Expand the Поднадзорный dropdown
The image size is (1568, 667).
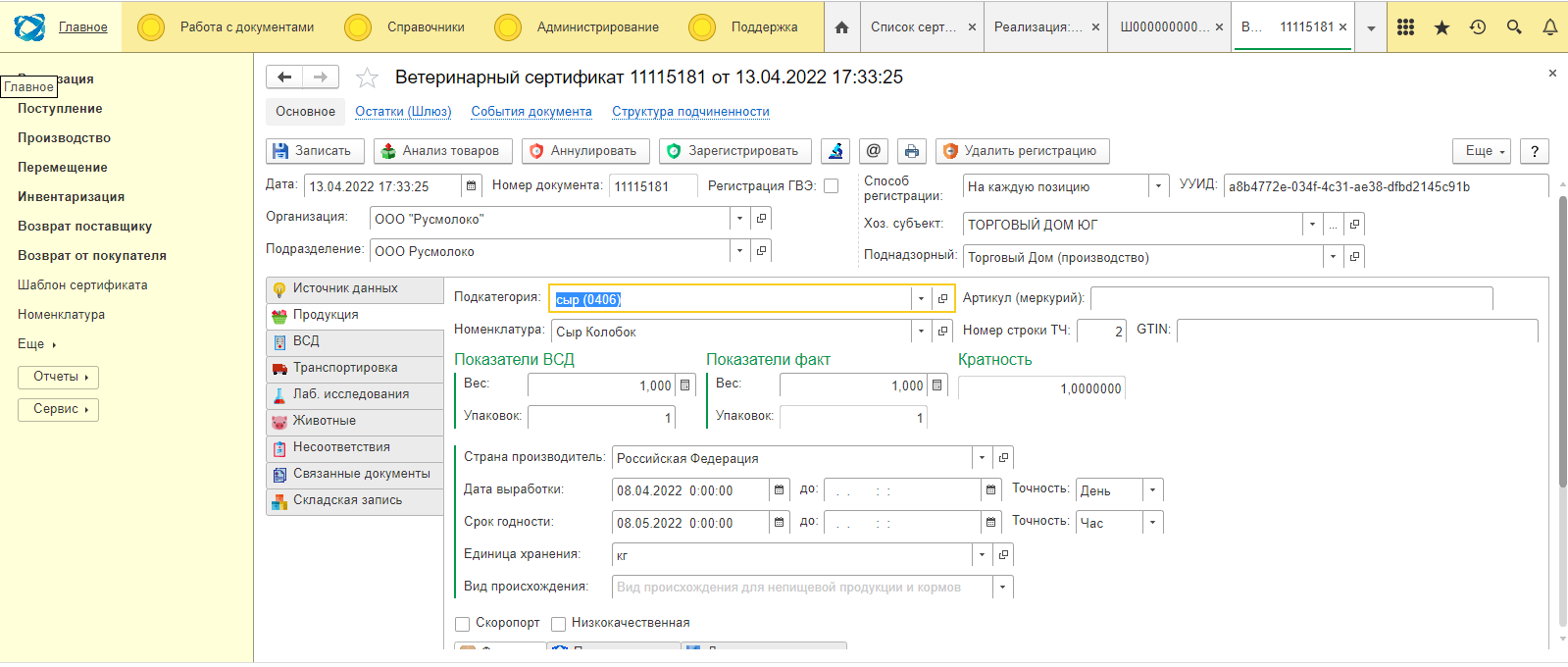[x=1333, y=257]
